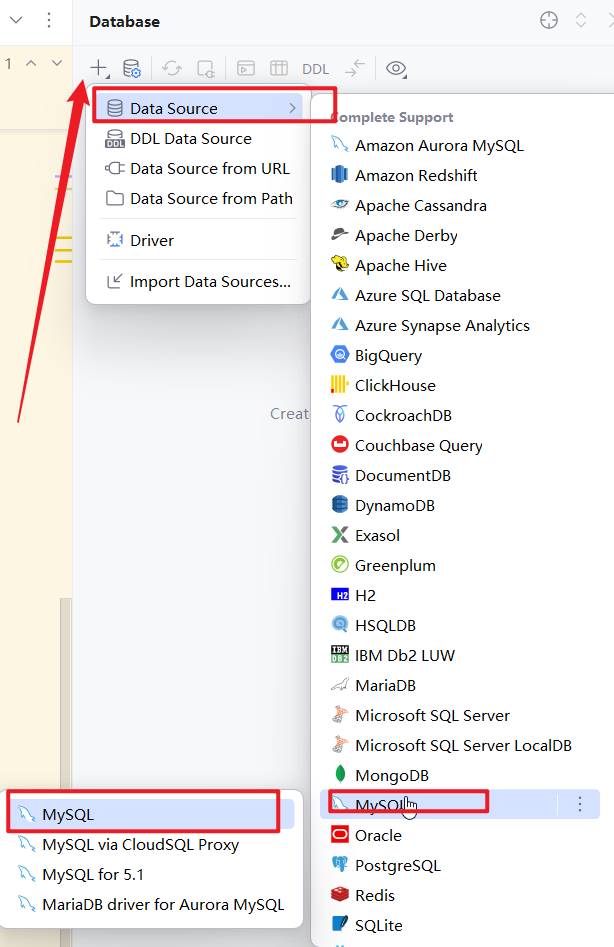Select Greenplum data source
The width and height of the screenshot is (614, 947).
point(460,566)
